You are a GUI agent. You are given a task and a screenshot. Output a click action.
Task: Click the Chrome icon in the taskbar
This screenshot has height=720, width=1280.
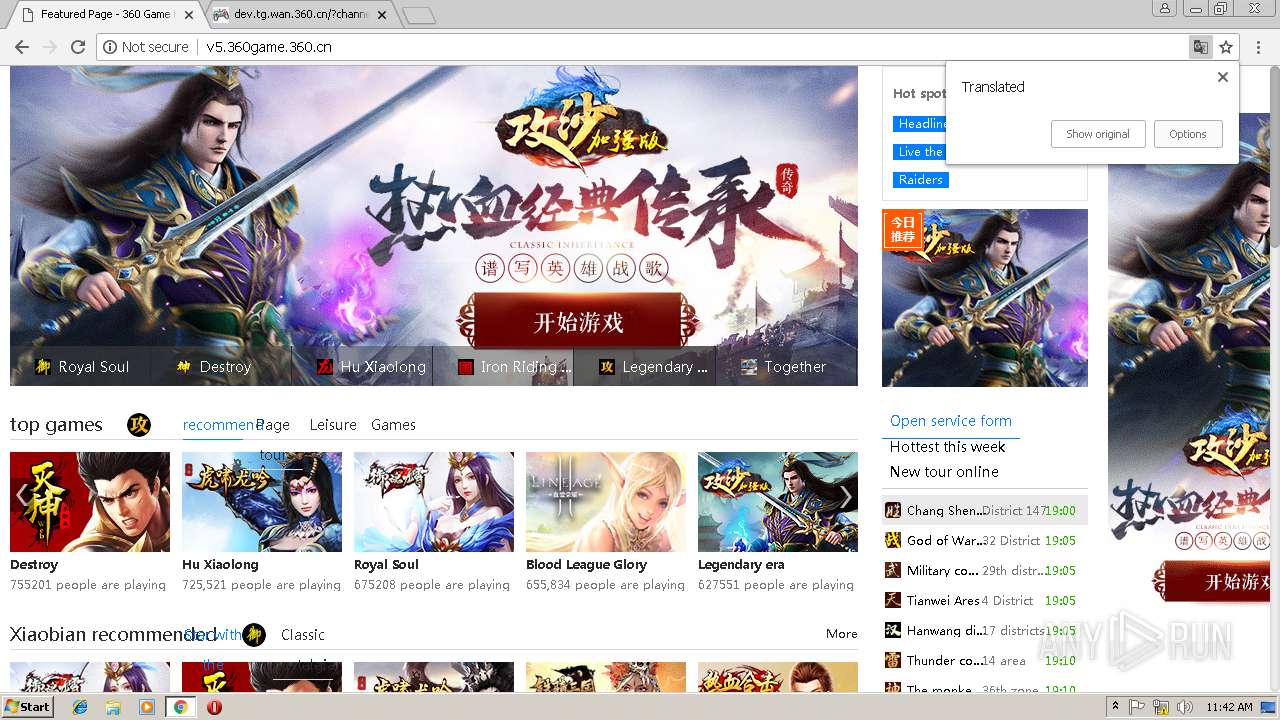point(180,707)
